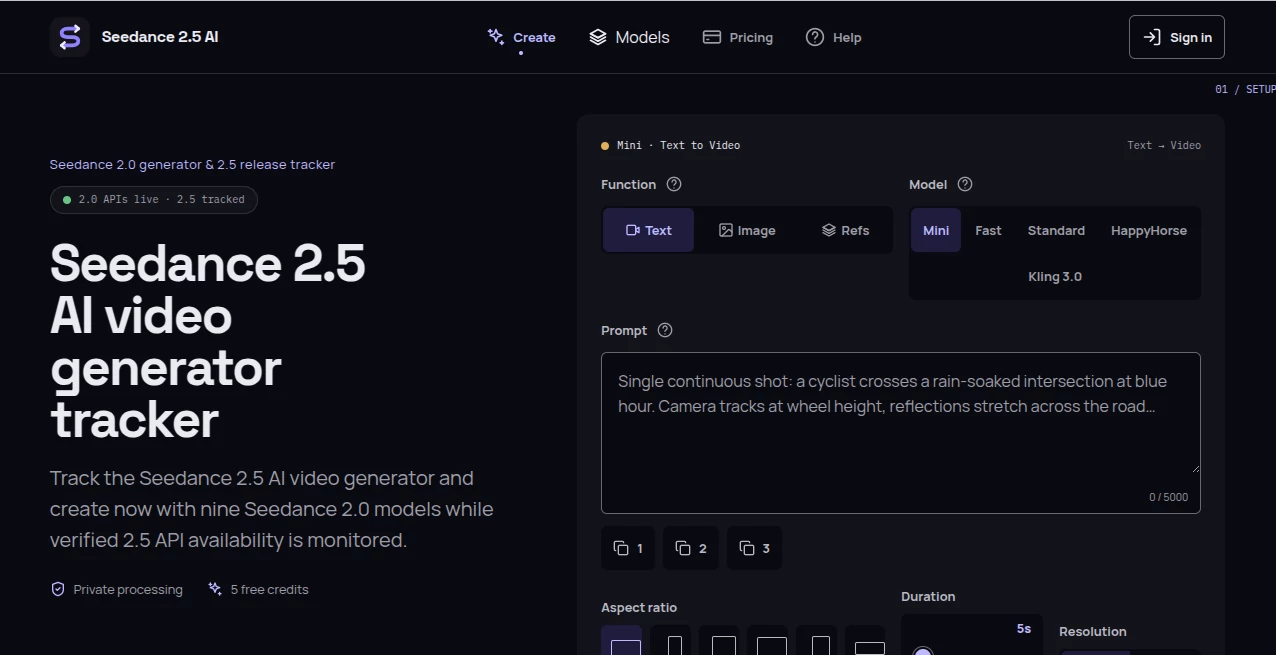
Task: Open the help tooltip next to Function
Action: pyautogui.click(x=674, y=184)
